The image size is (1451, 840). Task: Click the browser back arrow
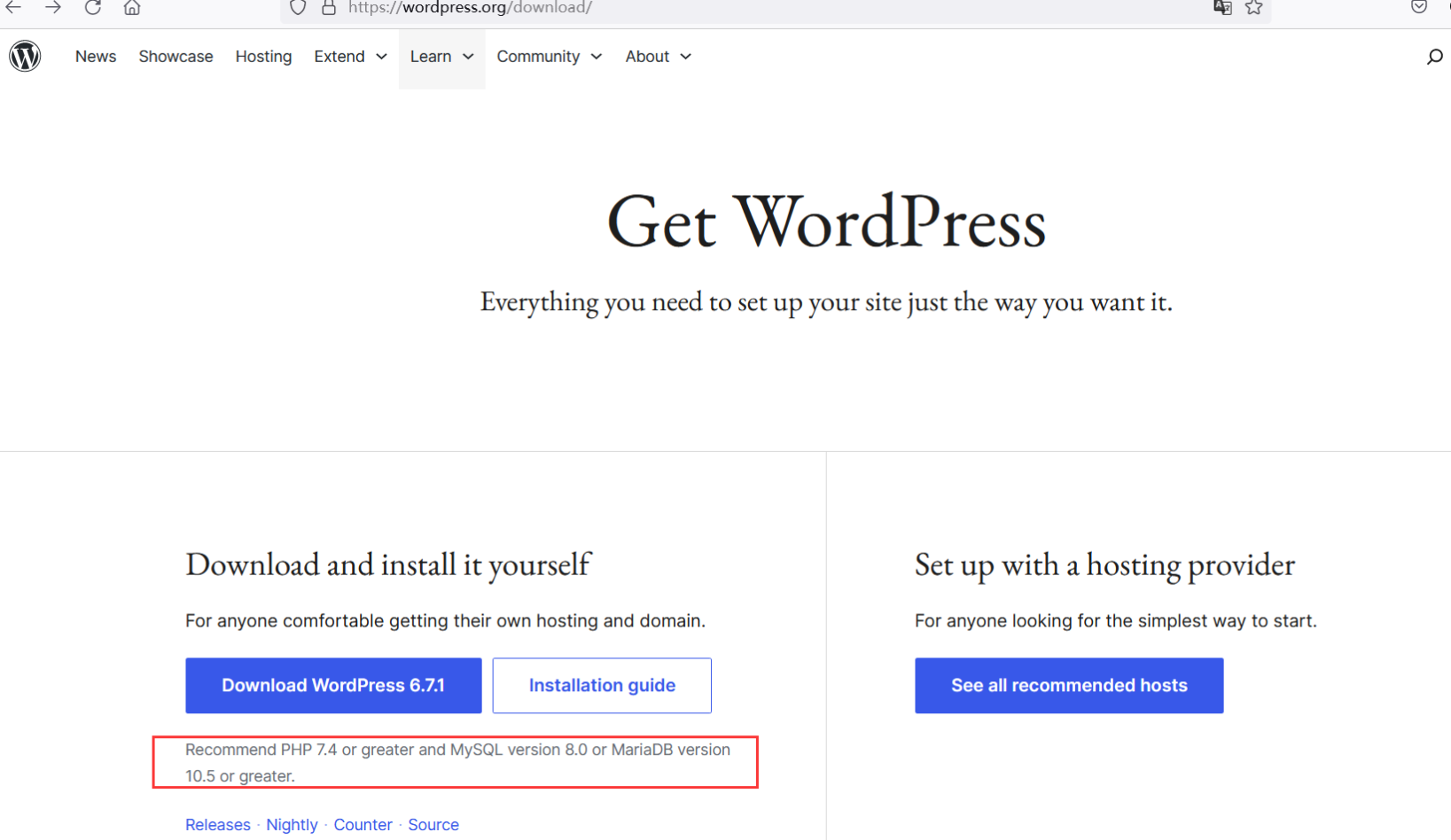(13, 7)
